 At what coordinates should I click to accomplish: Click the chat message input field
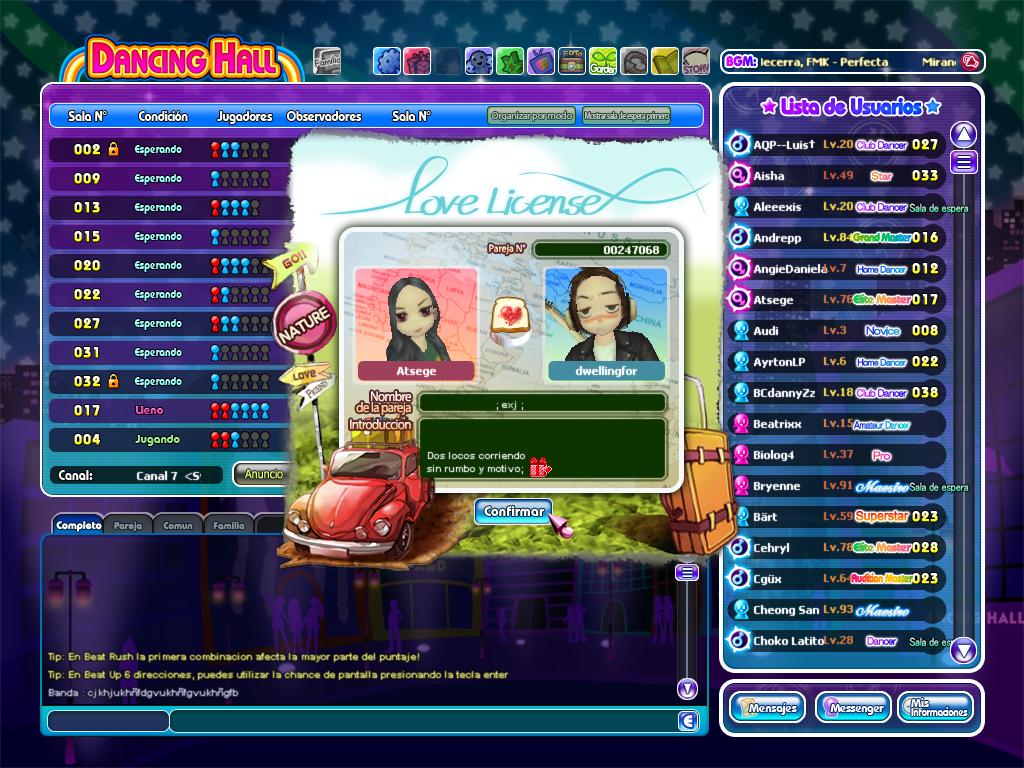coord(423,721)
